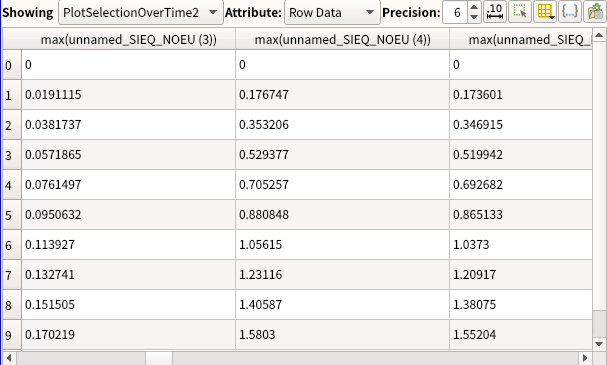Click the vertical scrollbar down arrow
This screenshot has height=365, width=607.
click(599, 344)
